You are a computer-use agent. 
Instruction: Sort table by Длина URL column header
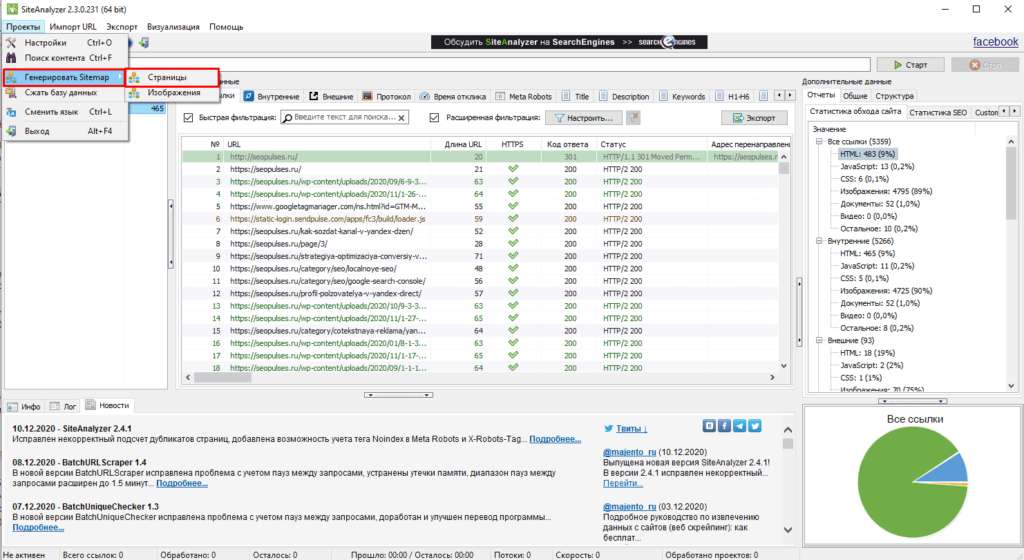point(463,144)
